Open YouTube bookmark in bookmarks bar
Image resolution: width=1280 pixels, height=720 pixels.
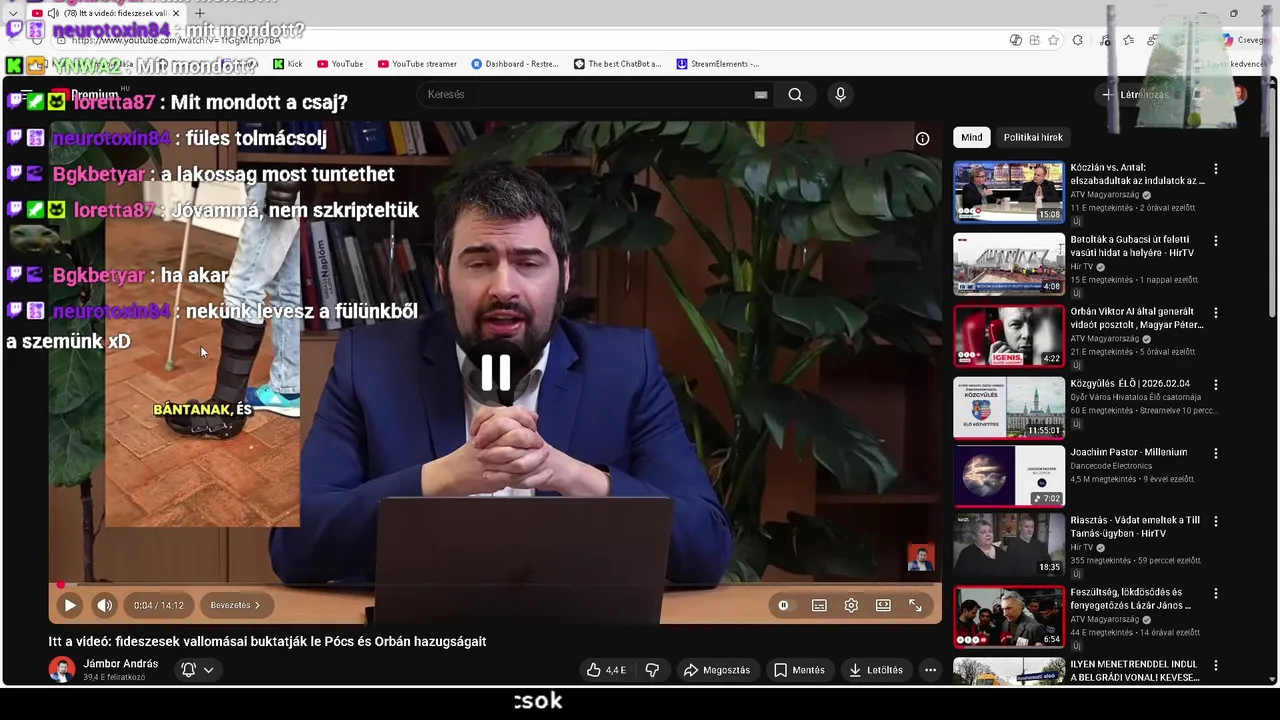[x=340, y=64]
